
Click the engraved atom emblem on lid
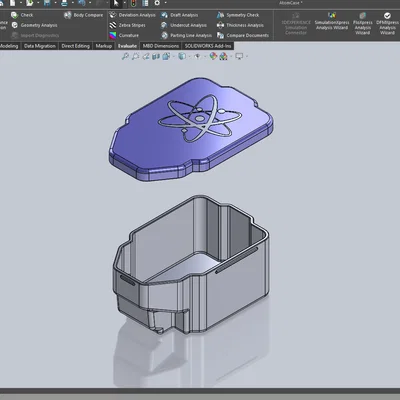(x=199, y=118)
